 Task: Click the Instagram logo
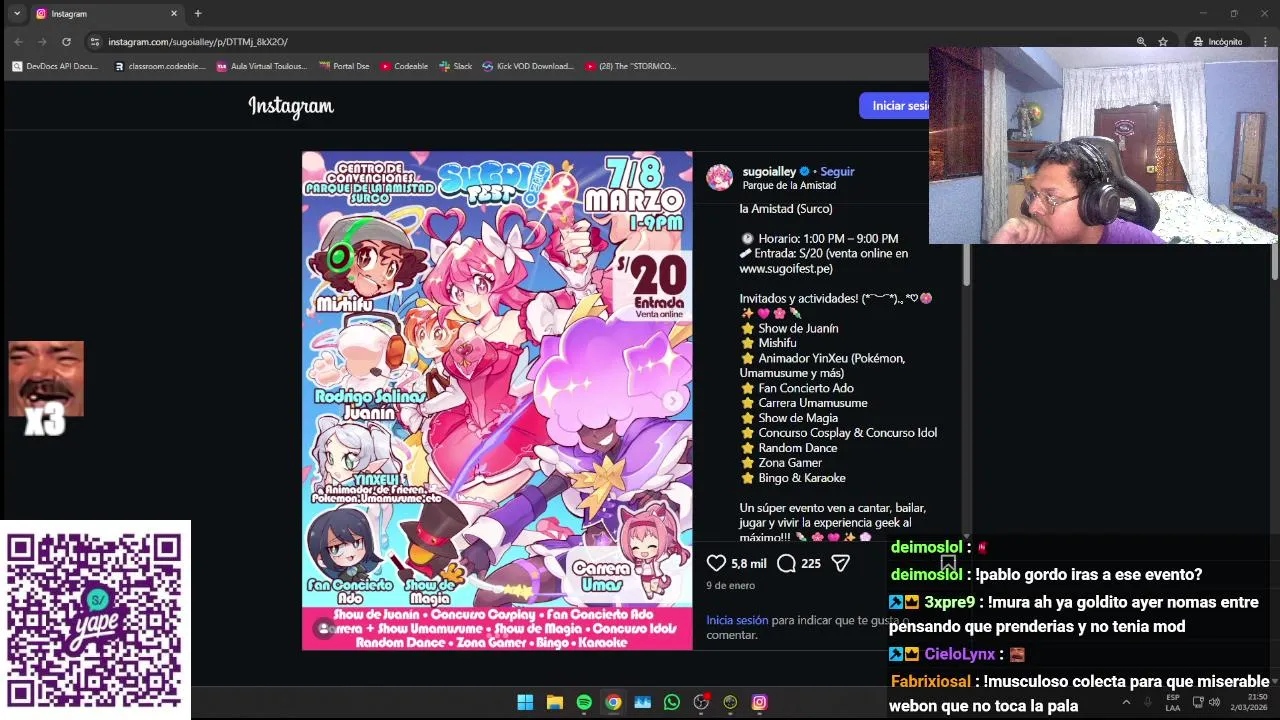click(291, 106)
